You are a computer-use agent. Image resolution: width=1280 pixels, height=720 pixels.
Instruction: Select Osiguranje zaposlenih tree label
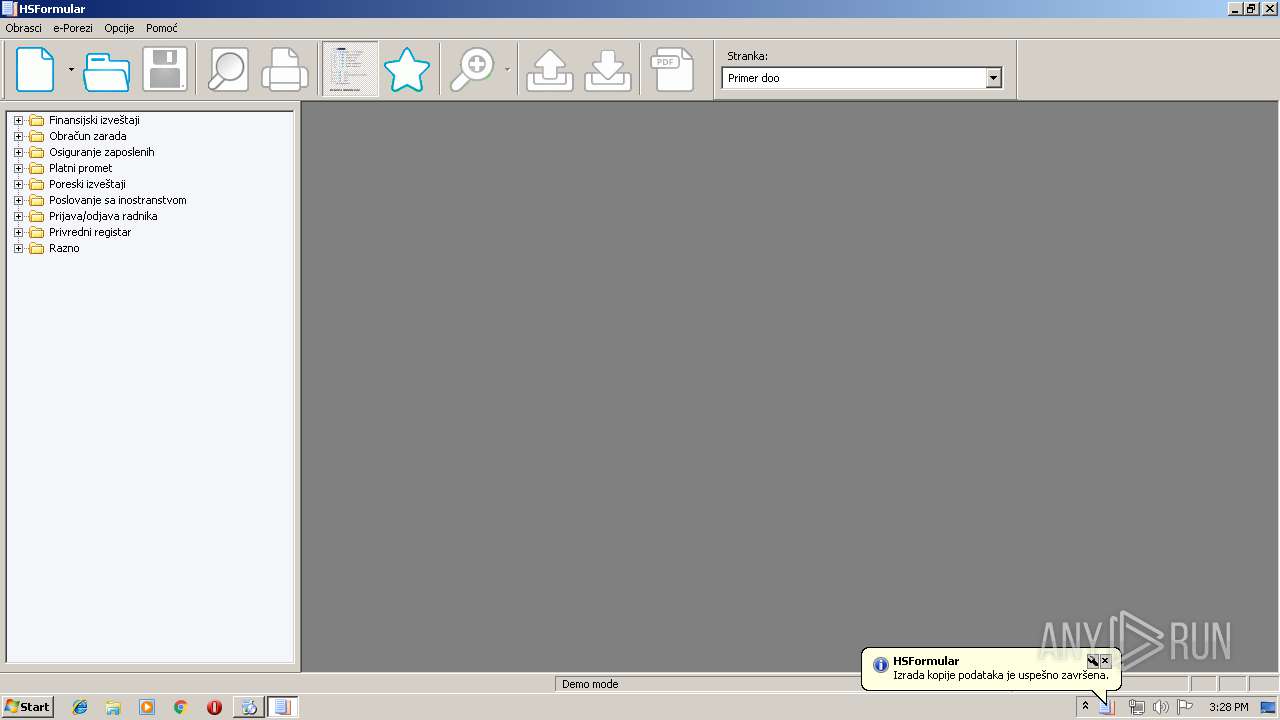(x=102, y=152)
